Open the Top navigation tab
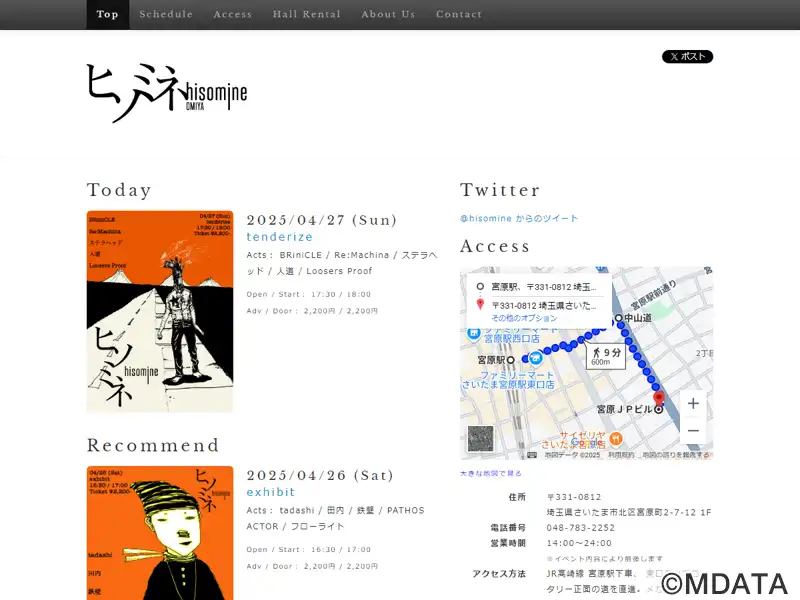The image size is (800, 600). (108, 14)
